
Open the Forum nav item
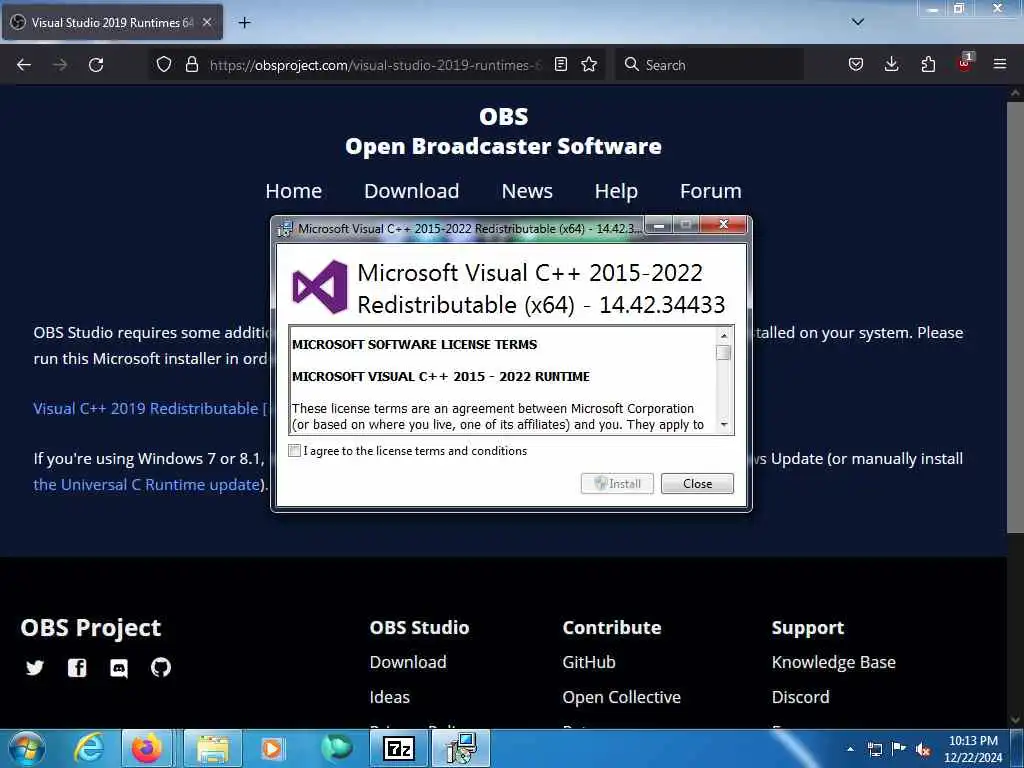(711, 191)
